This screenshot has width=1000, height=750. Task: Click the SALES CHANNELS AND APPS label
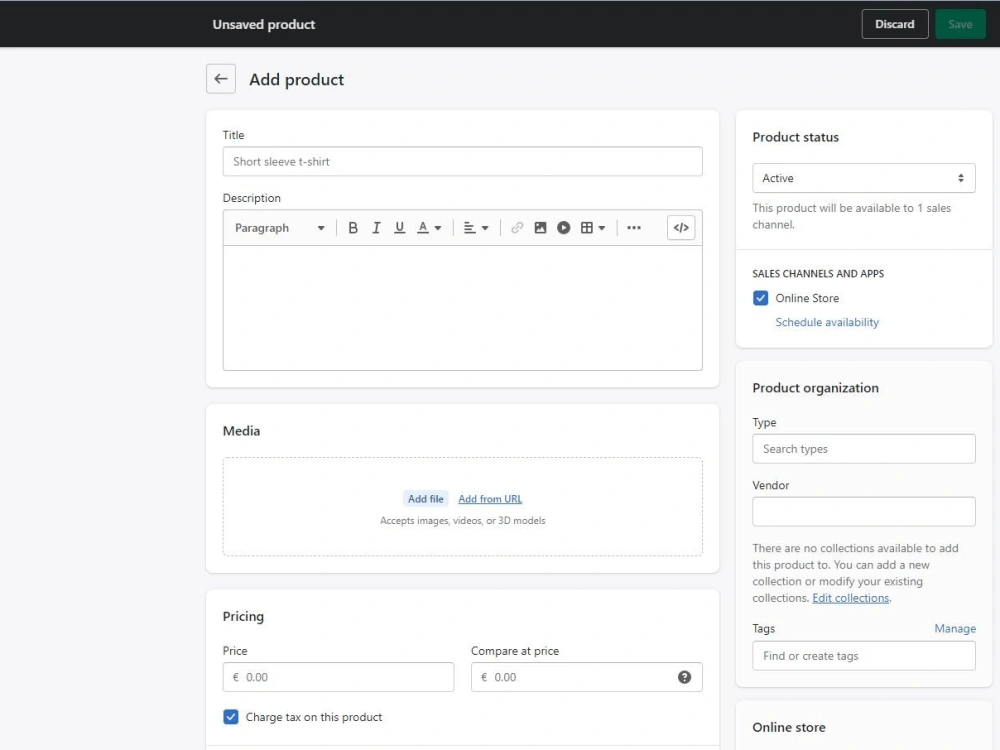point(818,274)
